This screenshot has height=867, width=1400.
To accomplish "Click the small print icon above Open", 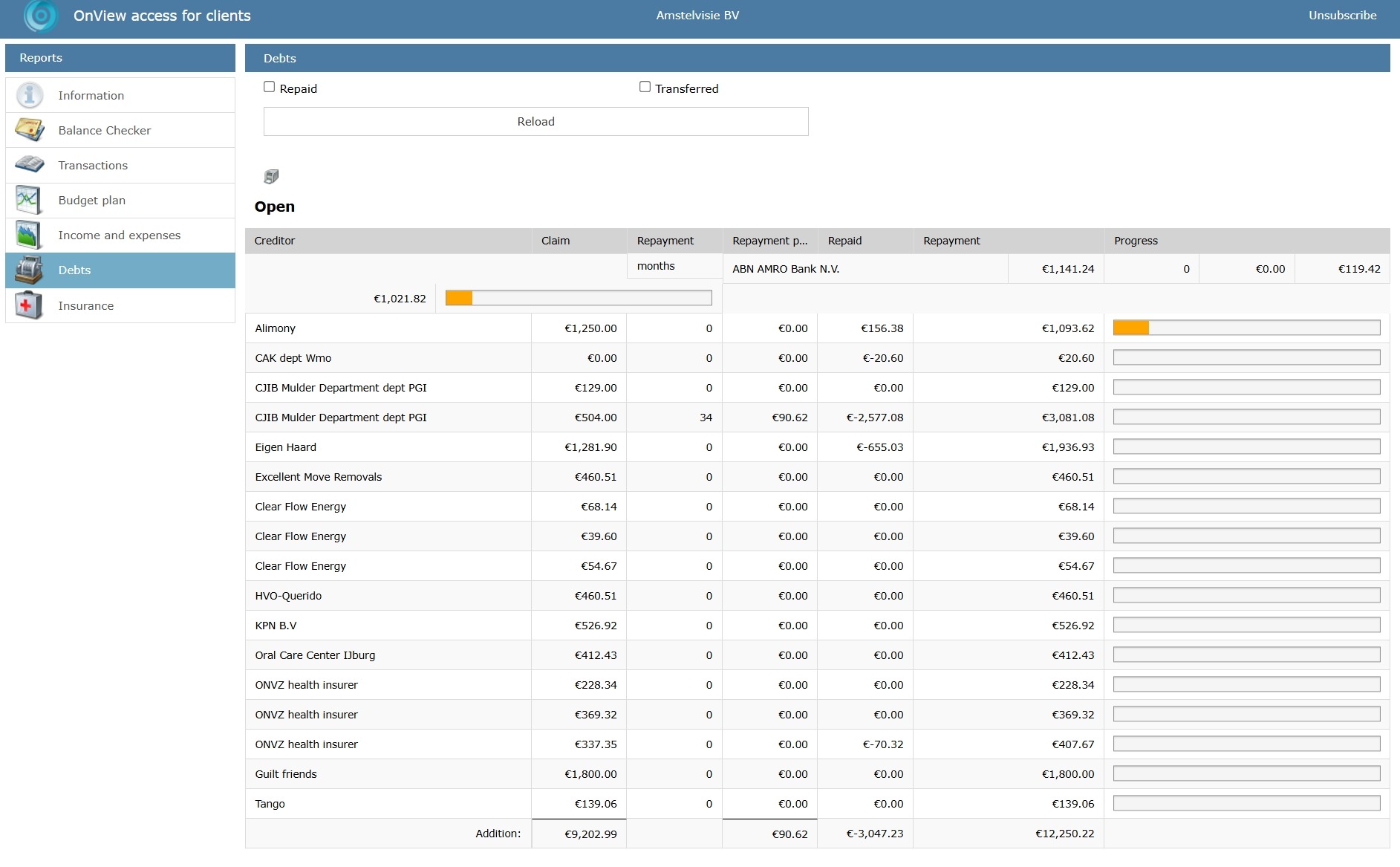I will [x=271, y=176].
